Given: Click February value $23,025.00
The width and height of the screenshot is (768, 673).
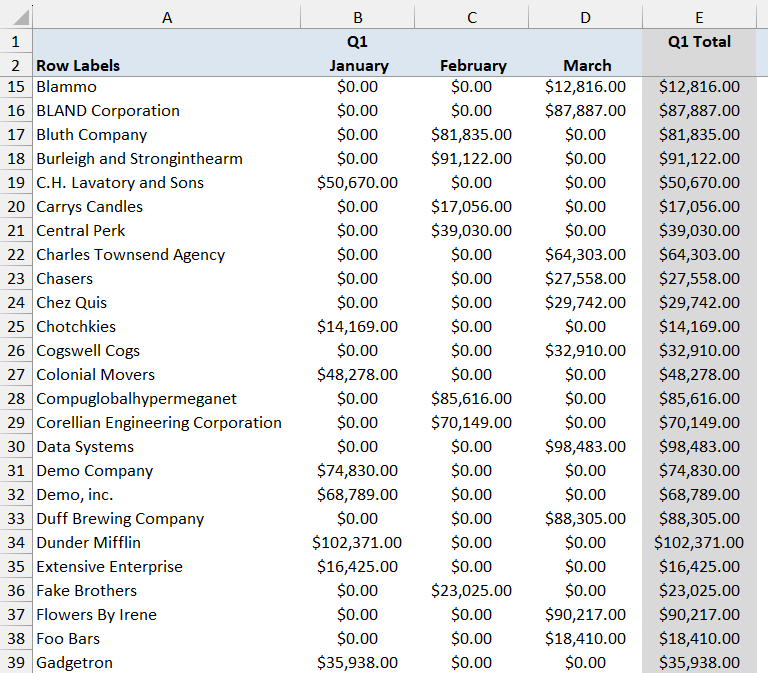Looking at the screenshot, I should coord(472,591).
